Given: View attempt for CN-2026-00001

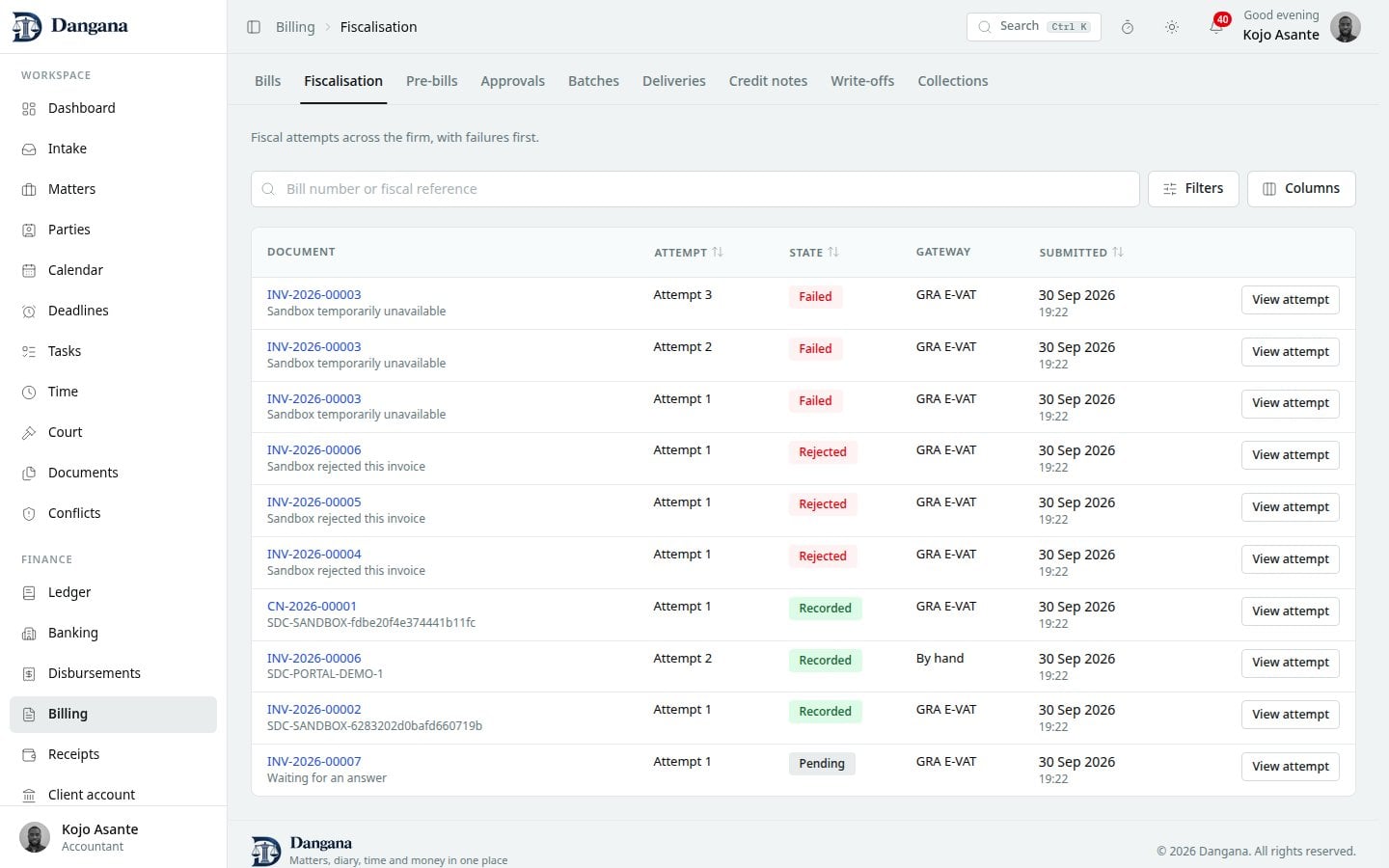Looking at the screenshot, I should pyautogui.click(x=1291, y=611).
